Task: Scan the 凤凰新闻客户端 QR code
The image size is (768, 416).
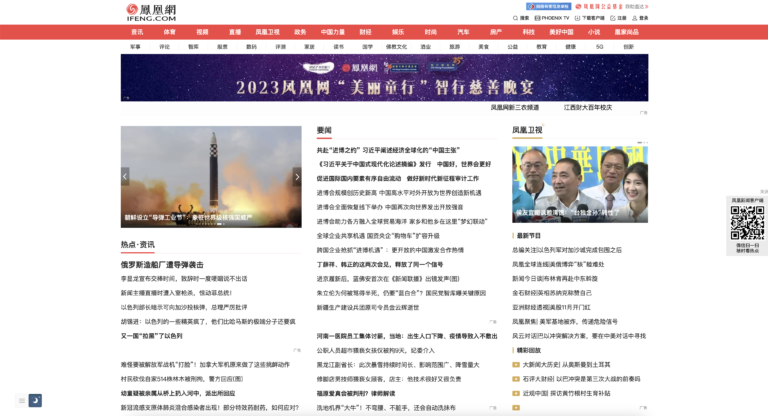Action: point(747,222)
